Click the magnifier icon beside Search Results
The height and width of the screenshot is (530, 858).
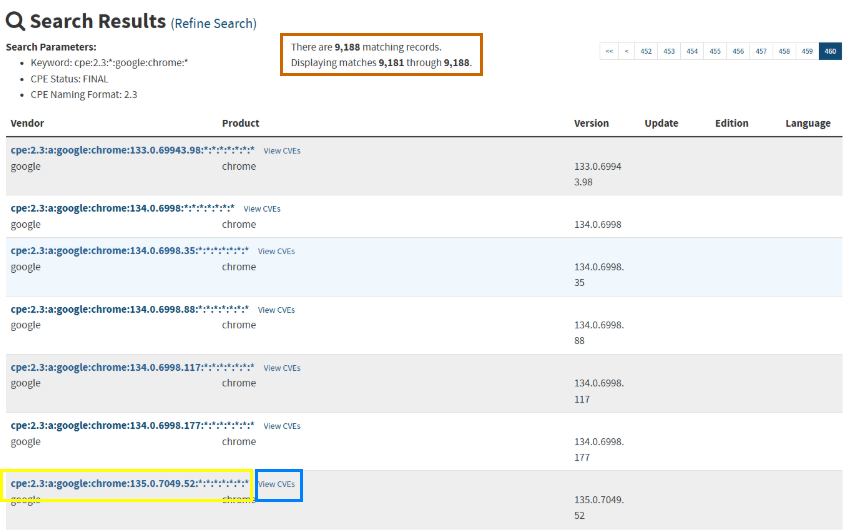point(16,21)
